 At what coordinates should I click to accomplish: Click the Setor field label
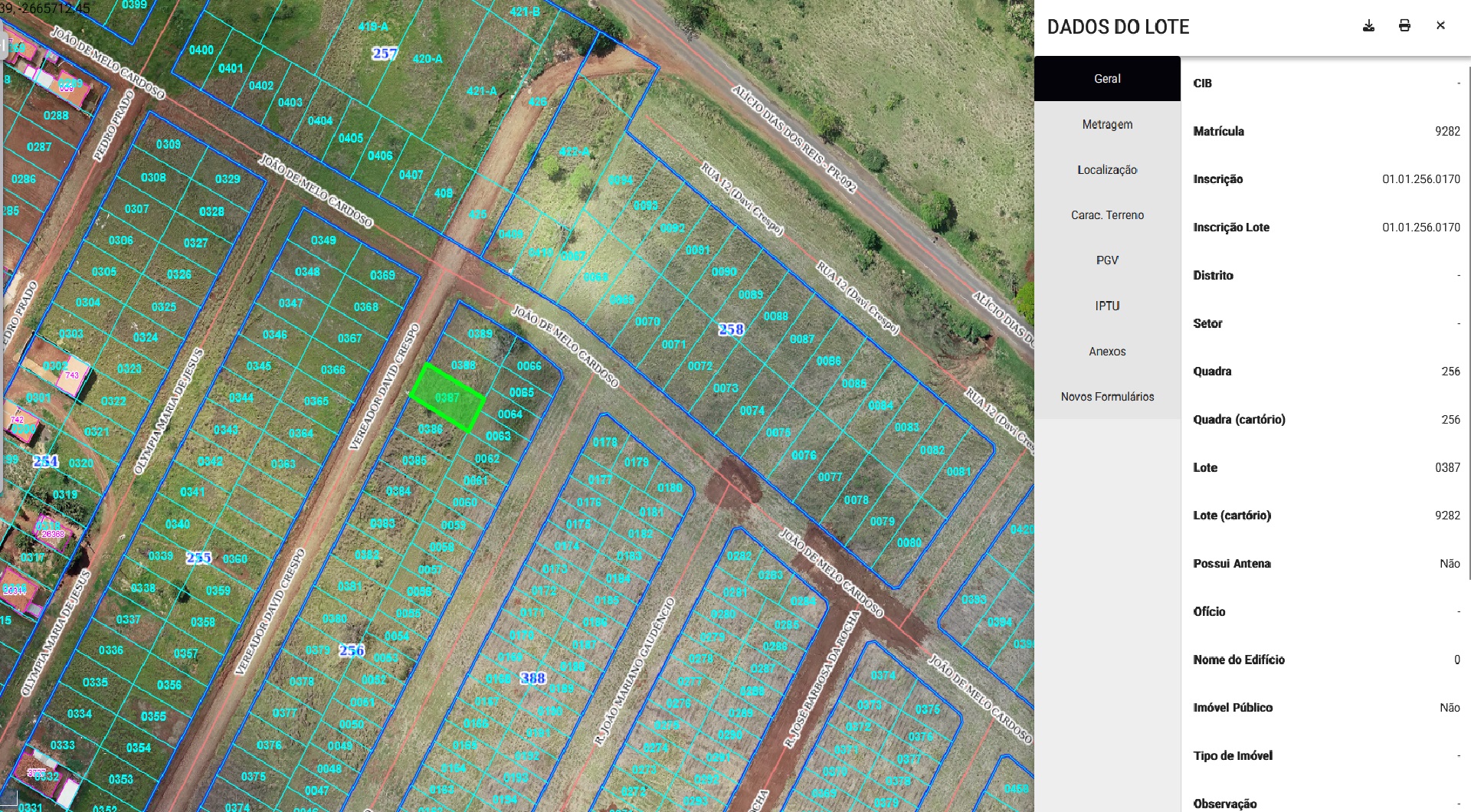(x=1207, y=323)
